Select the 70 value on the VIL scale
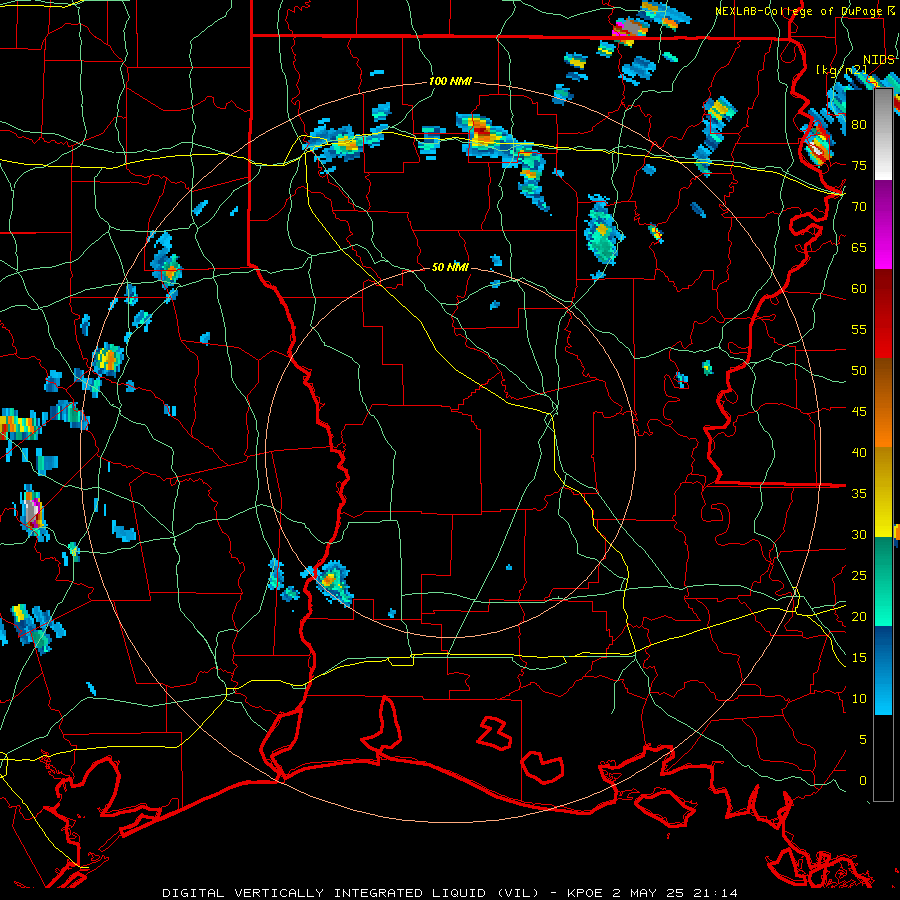The width and height of the screenshot is (900, 900). click(x=859, y=207)
